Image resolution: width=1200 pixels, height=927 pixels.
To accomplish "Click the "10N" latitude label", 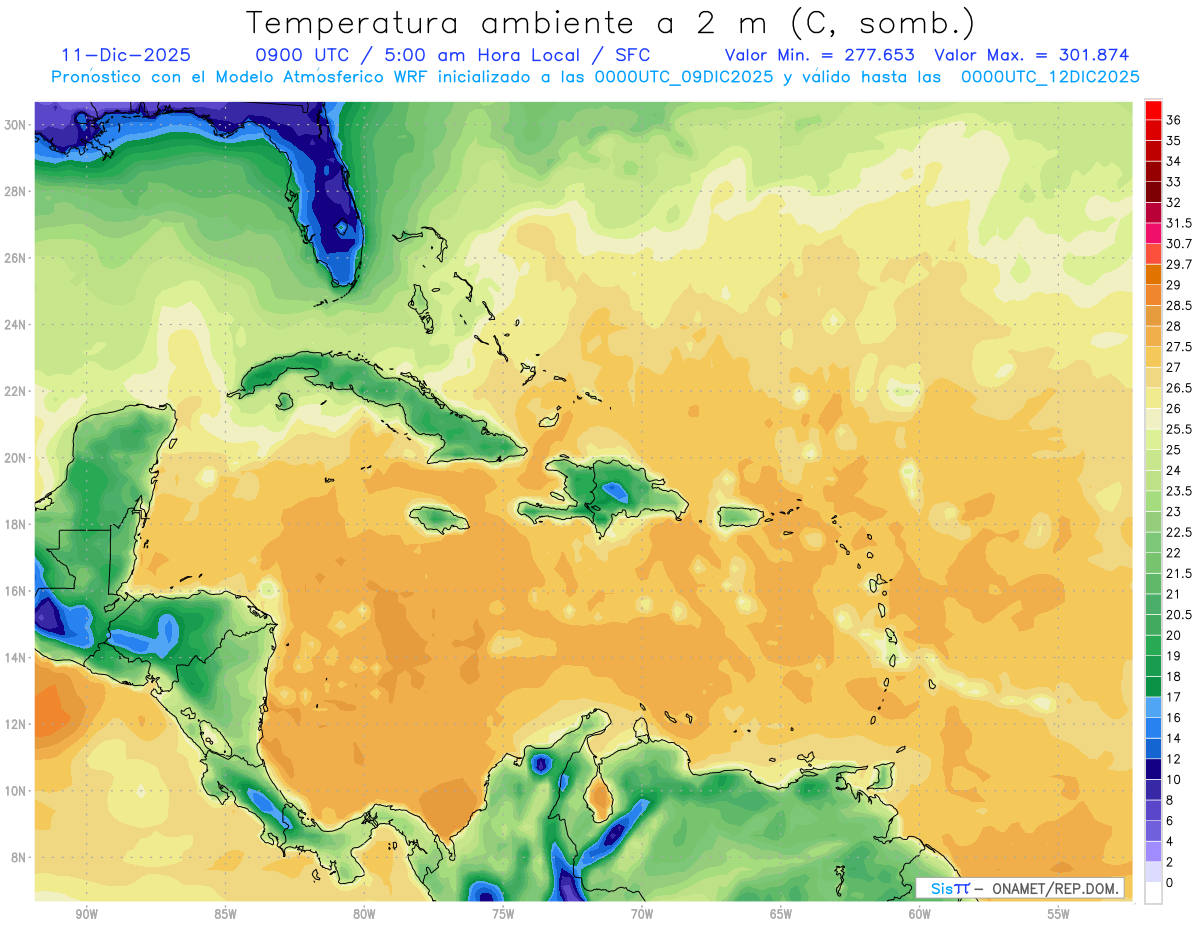I will click(15, 791).
